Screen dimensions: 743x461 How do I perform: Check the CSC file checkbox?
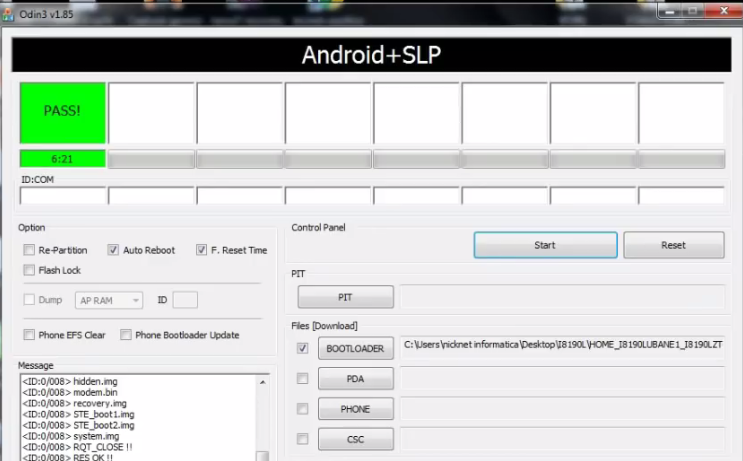[302, 439]
